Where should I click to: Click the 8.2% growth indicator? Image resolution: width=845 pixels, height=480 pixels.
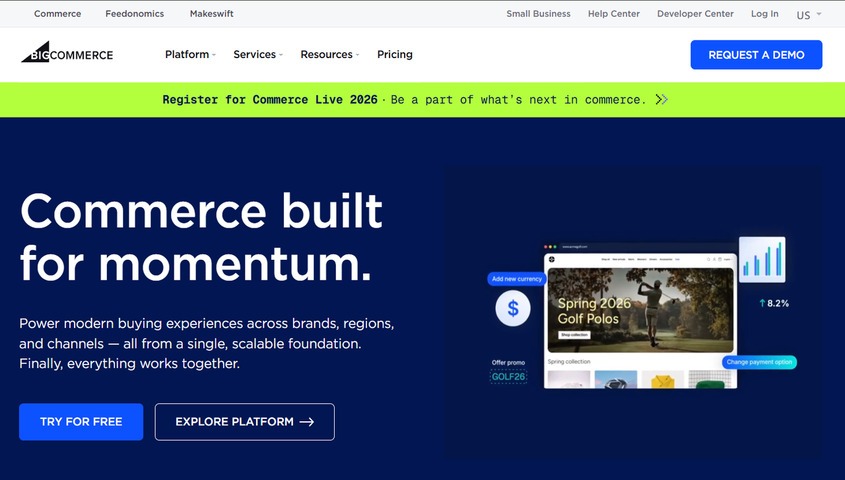(x=774, y=303)
